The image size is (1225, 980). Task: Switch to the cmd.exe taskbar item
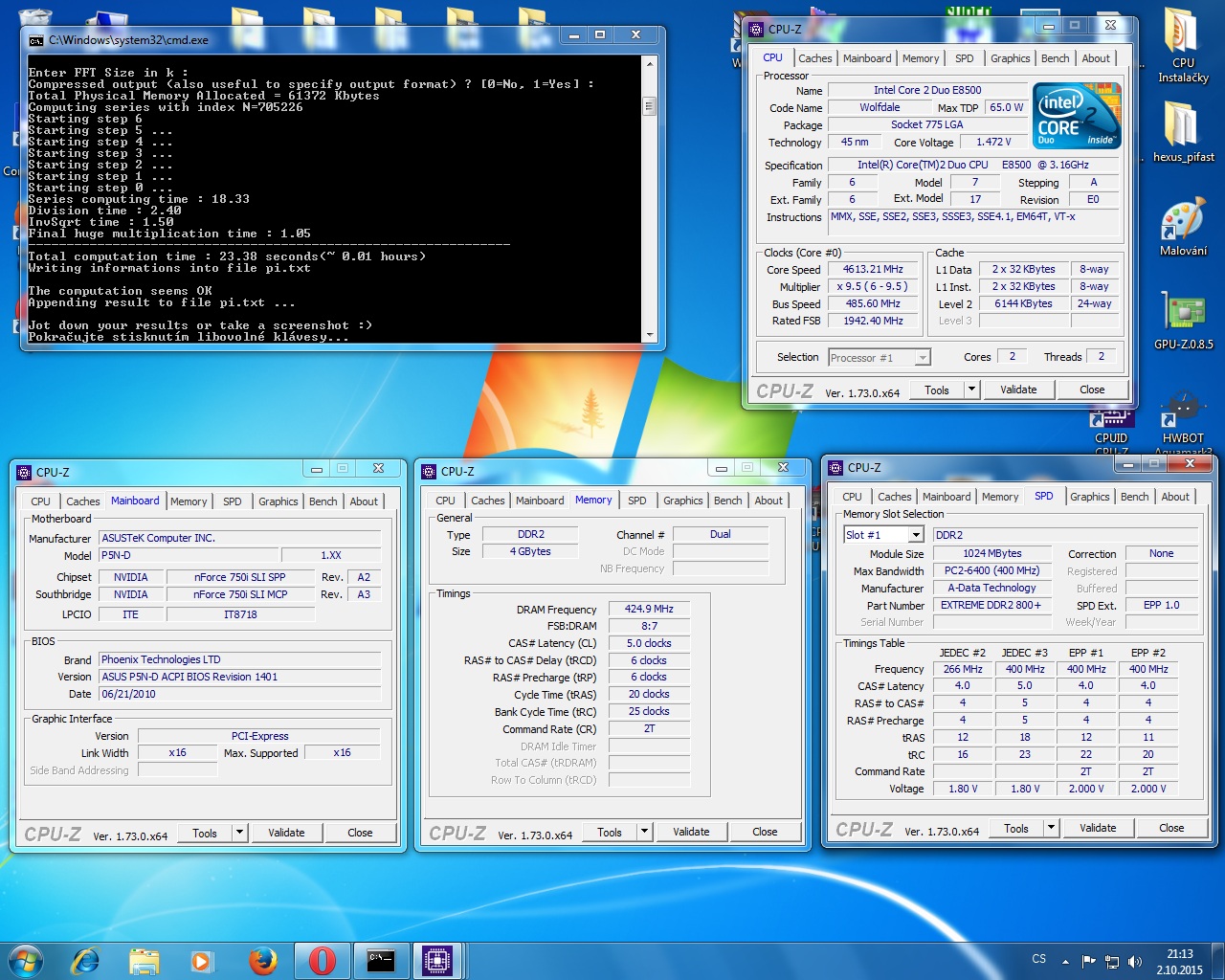[x=381, y=961]
